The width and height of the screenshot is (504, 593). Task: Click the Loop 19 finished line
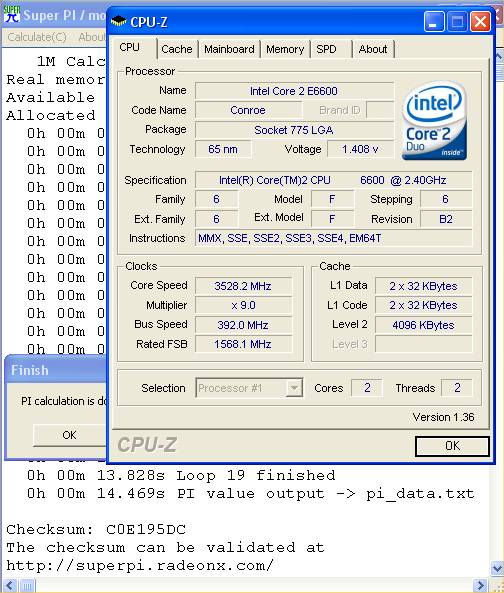(x=181, y=475)
